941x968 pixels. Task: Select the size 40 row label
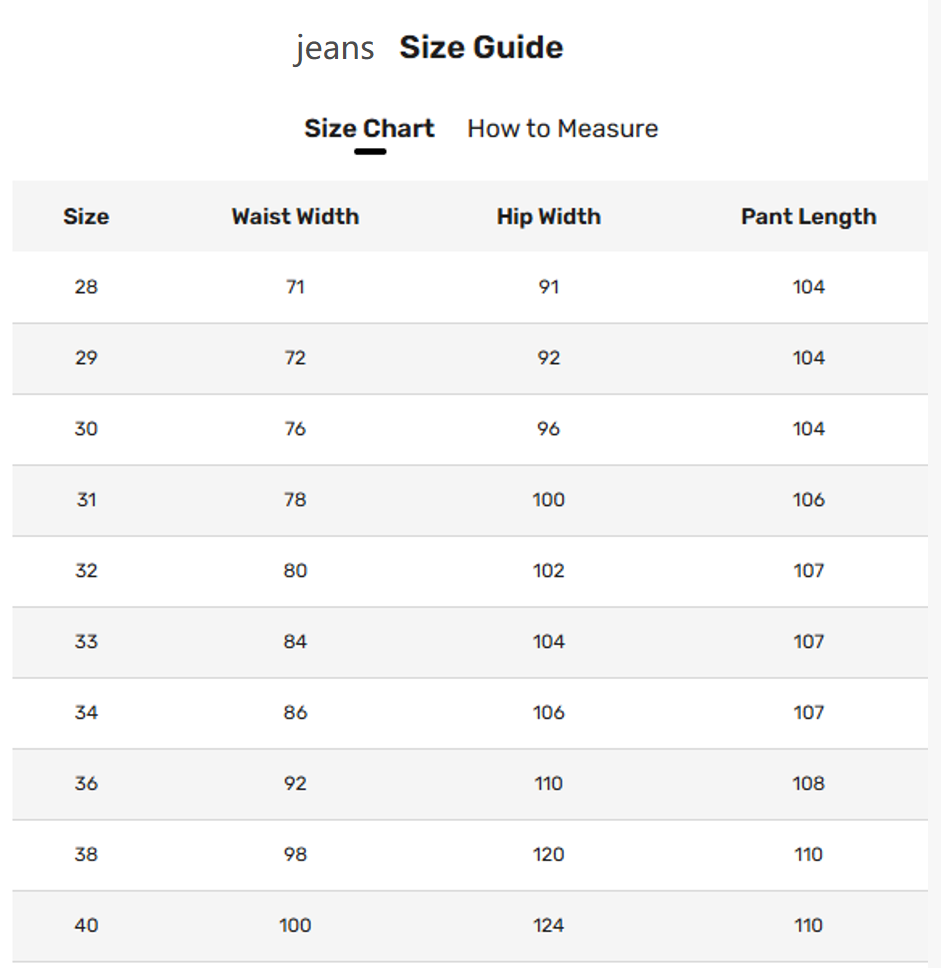86,926
